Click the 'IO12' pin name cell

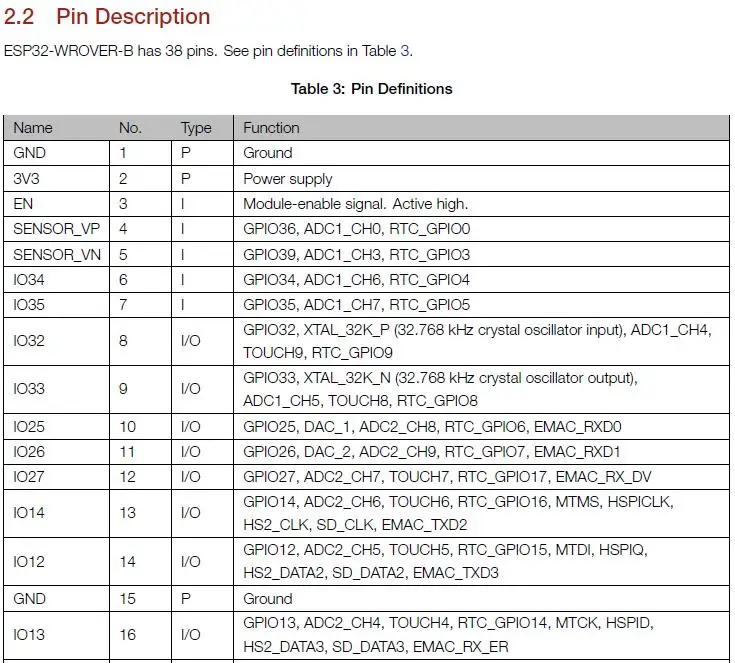(x=56, y=561)
